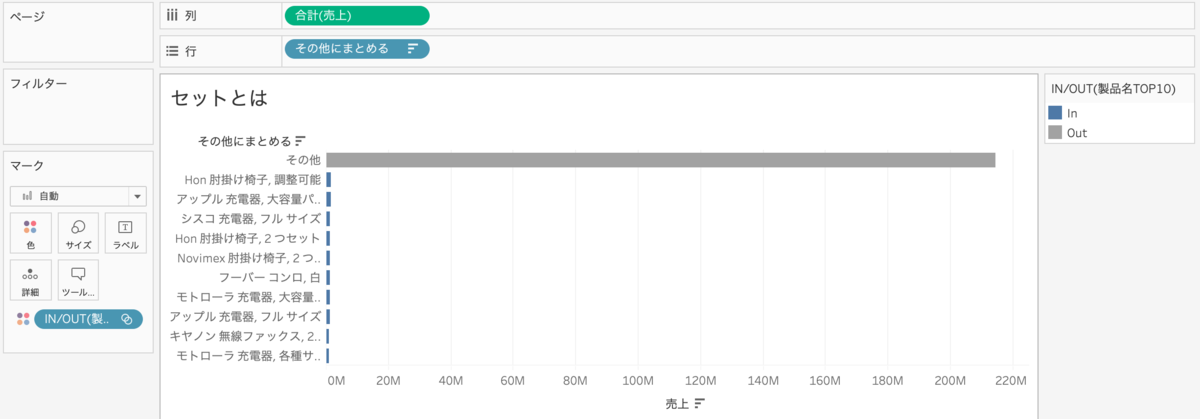Click the マーク card heading
Screen dimensions: 1200x419
point(27,165)
